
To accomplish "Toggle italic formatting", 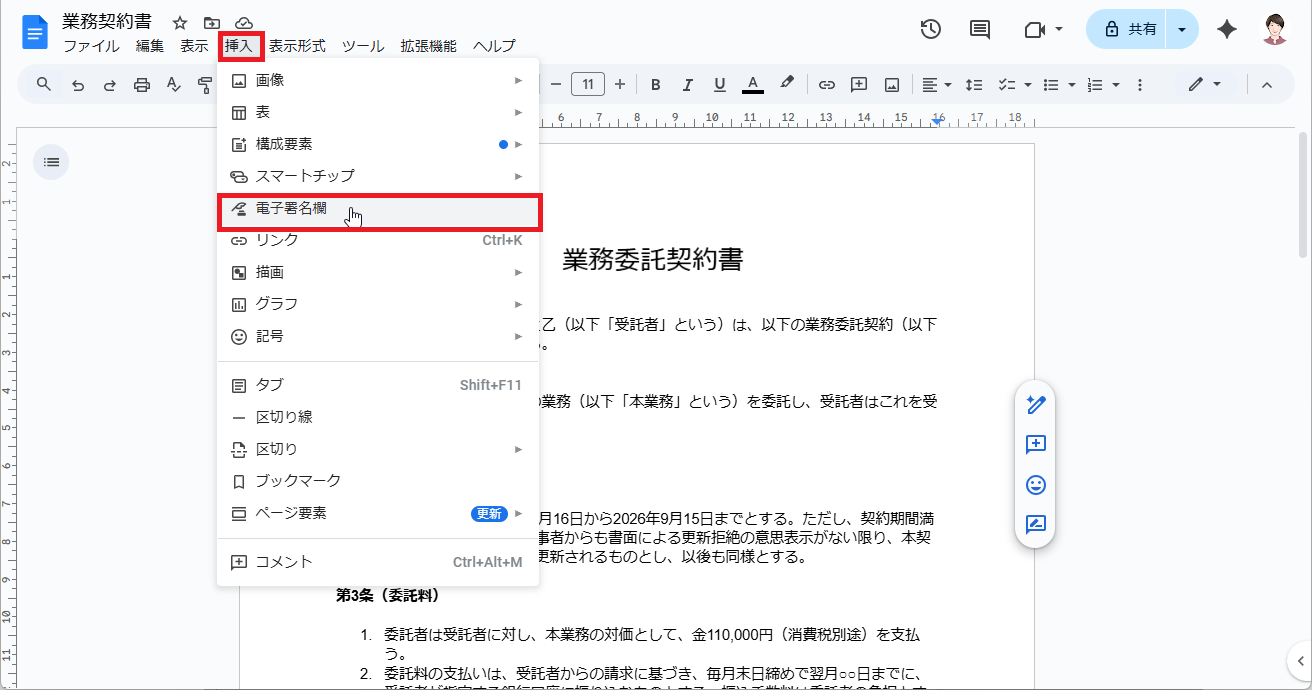I will point(687,84).
